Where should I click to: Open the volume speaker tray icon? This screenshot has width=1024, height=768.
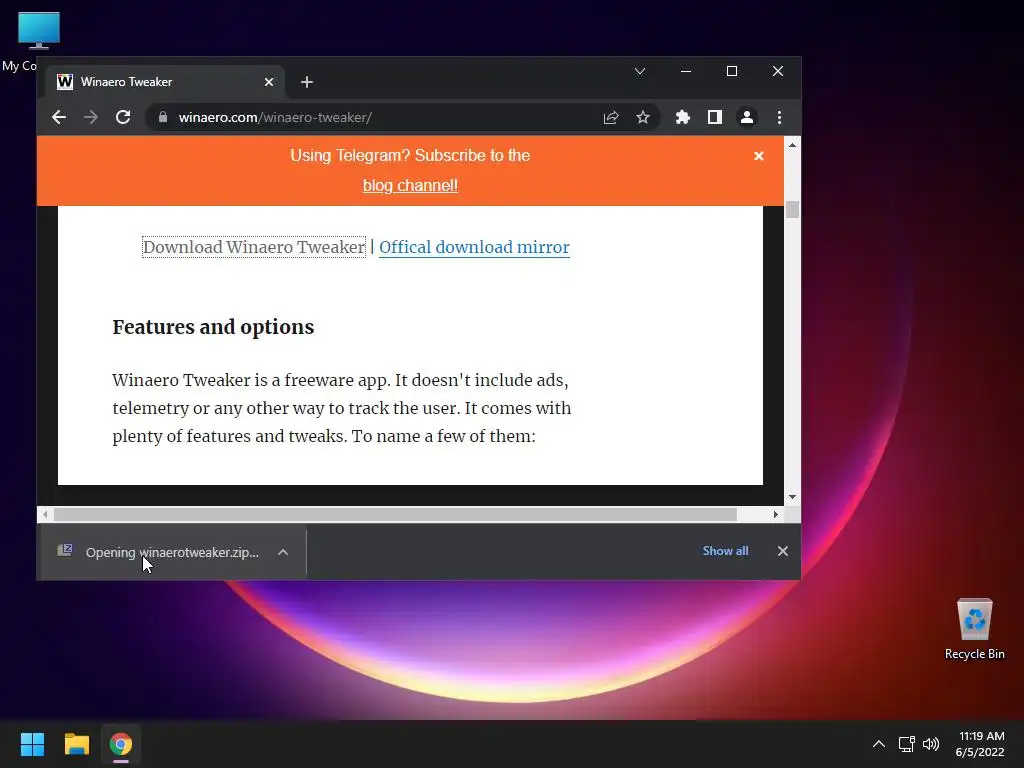click(931, 744)
